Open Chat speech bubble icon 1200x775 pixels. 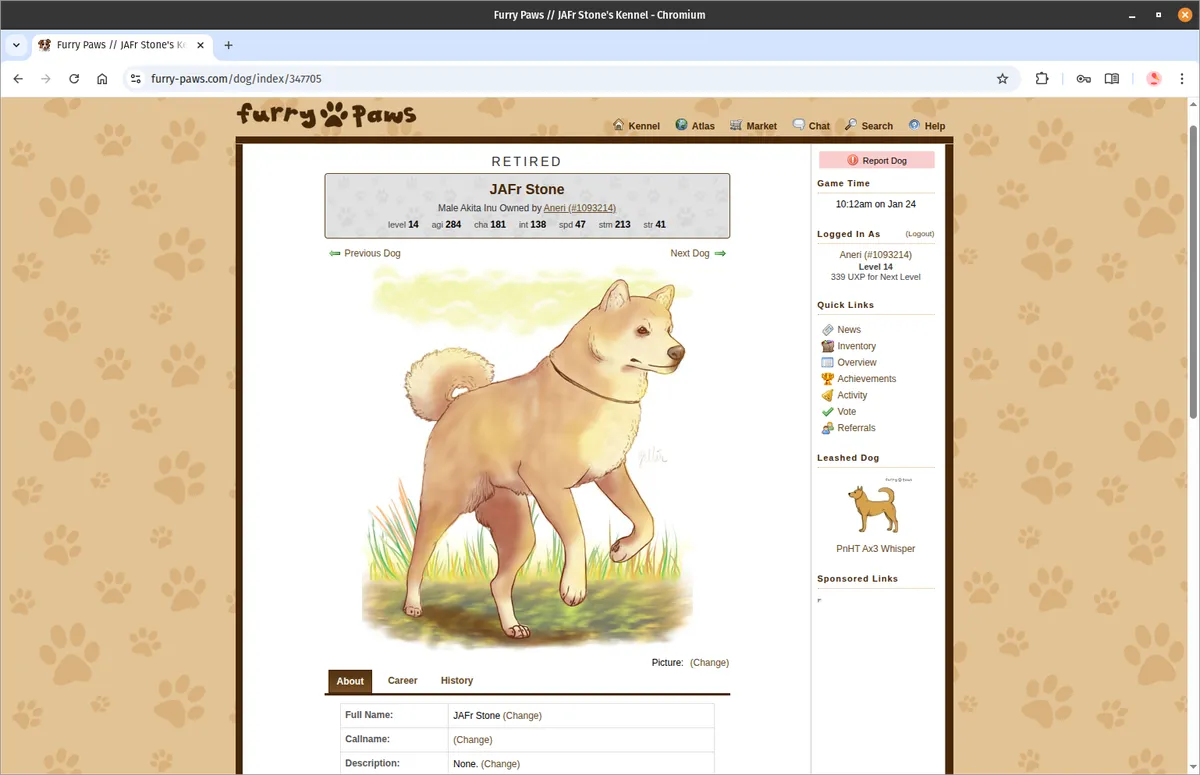pos(798,125)
